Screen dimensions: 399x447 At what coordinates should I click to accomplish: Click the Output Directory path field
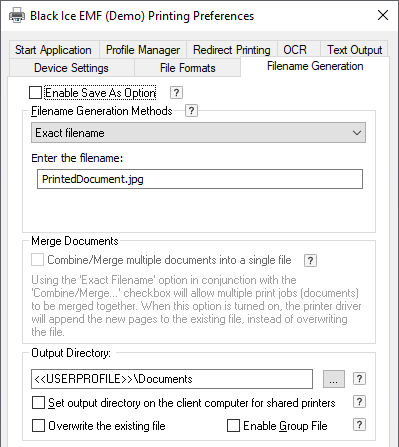click(x=172, y=379)
